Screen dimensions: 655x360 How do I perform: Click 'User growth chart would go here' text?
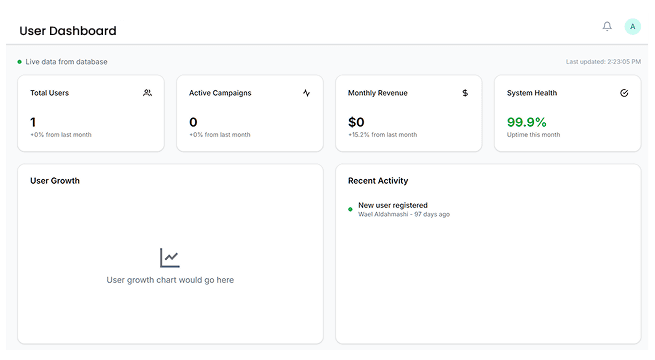point(170,280)
